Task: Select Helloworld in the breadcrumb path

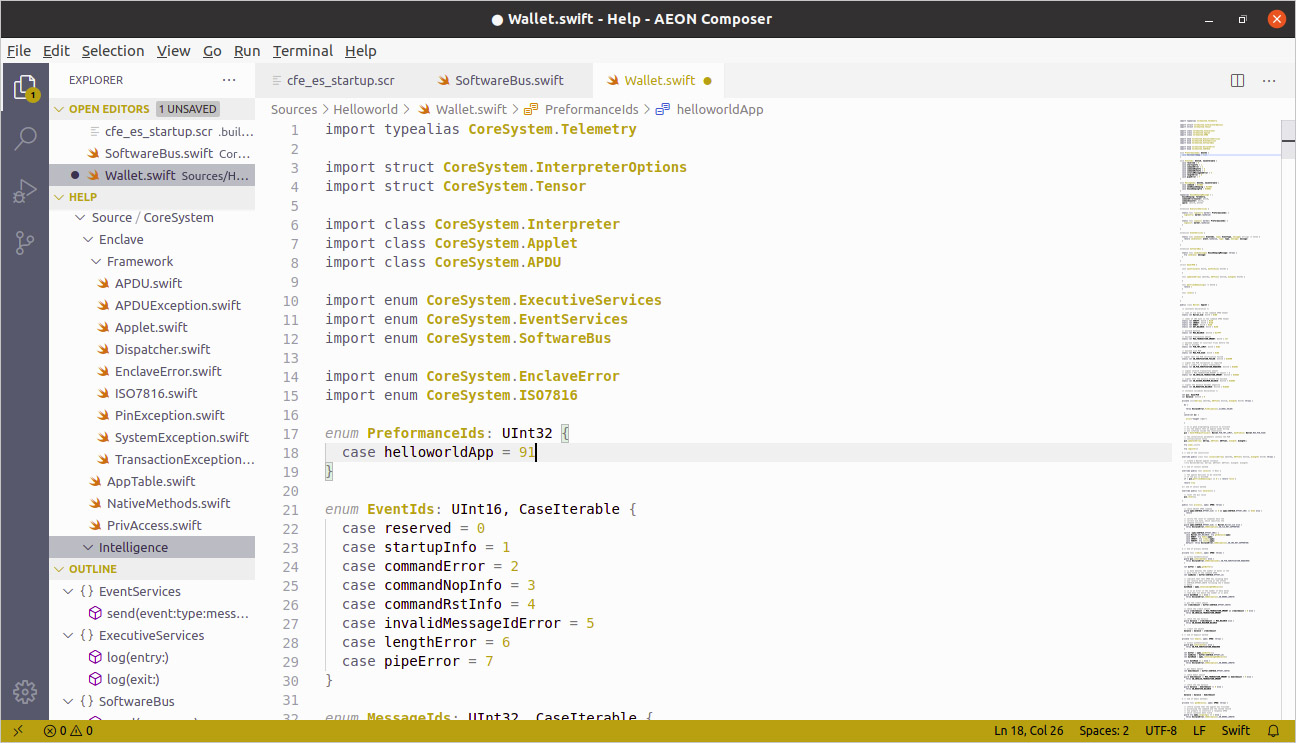Action: 365,109
